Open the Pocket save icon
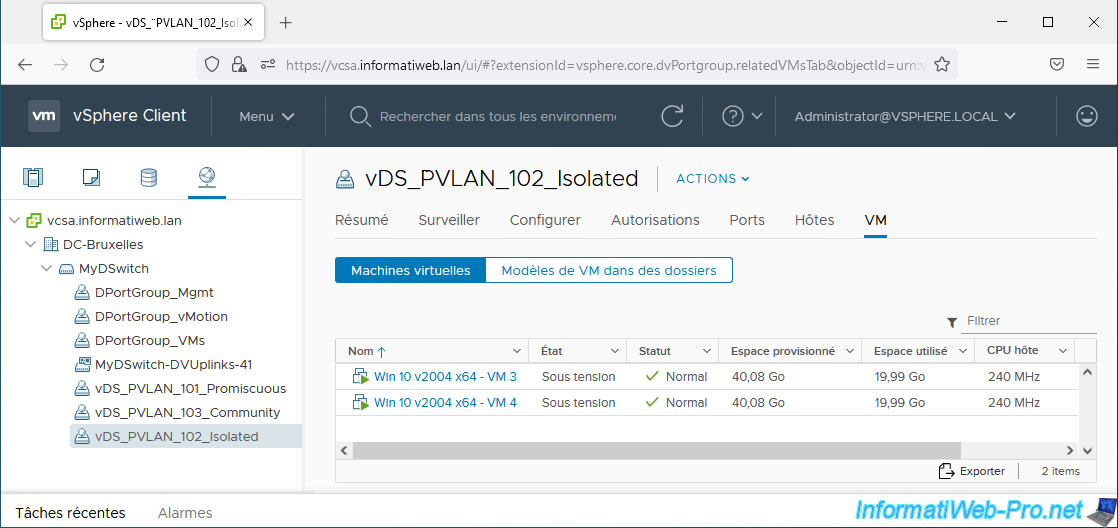The width and height of the screenshot is (1118, 528). [x=1057, y=65]
